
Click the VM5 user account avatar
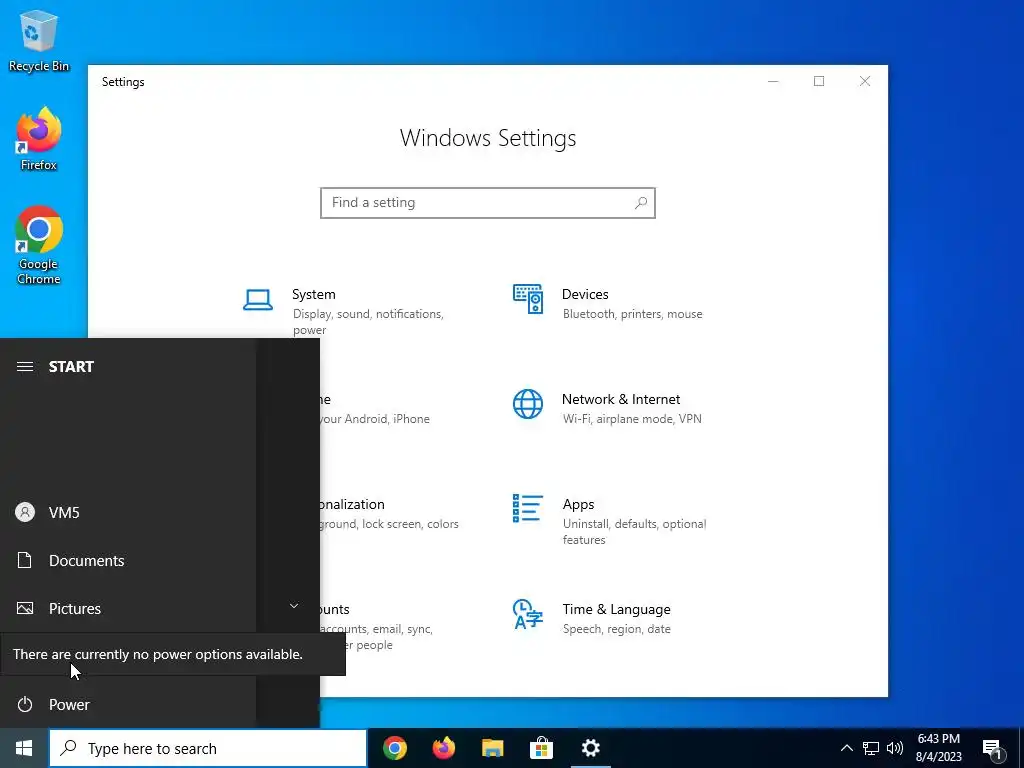(25, 512)
